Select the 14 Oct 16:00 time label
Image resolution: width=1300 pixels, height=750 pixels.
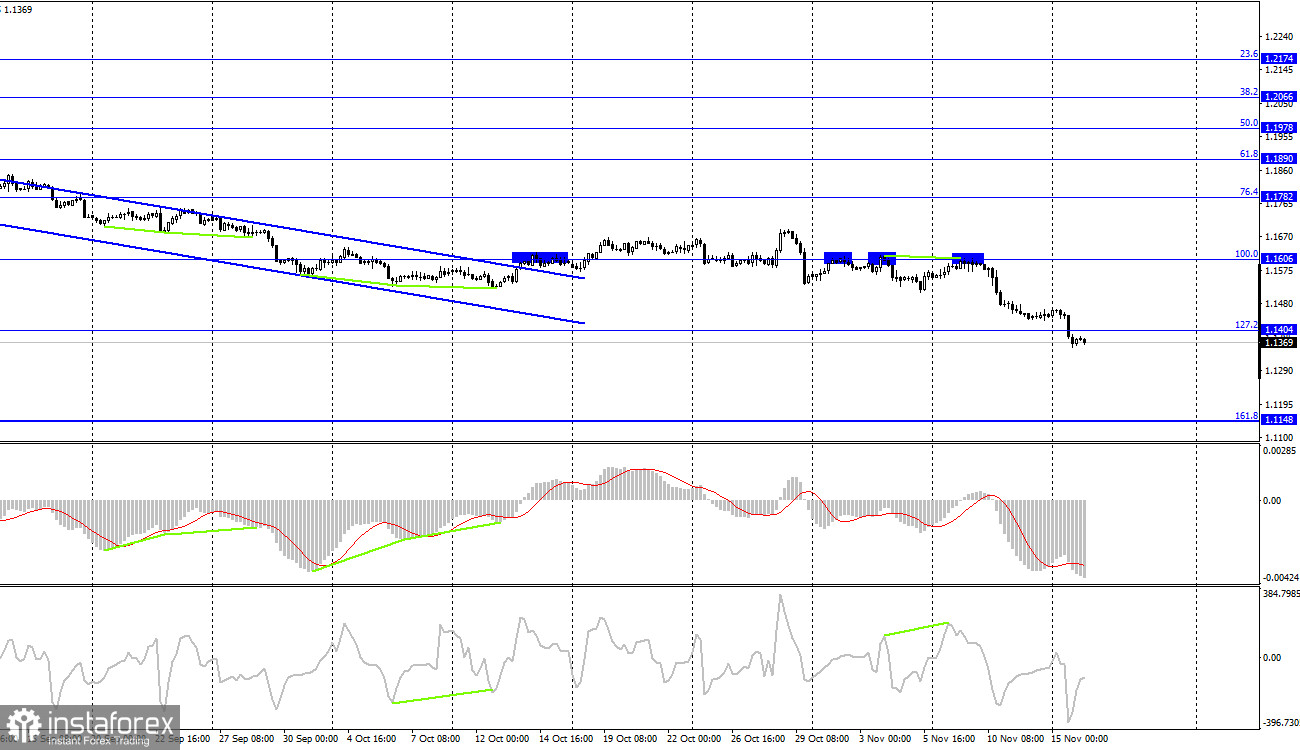[x=567, y=739]
